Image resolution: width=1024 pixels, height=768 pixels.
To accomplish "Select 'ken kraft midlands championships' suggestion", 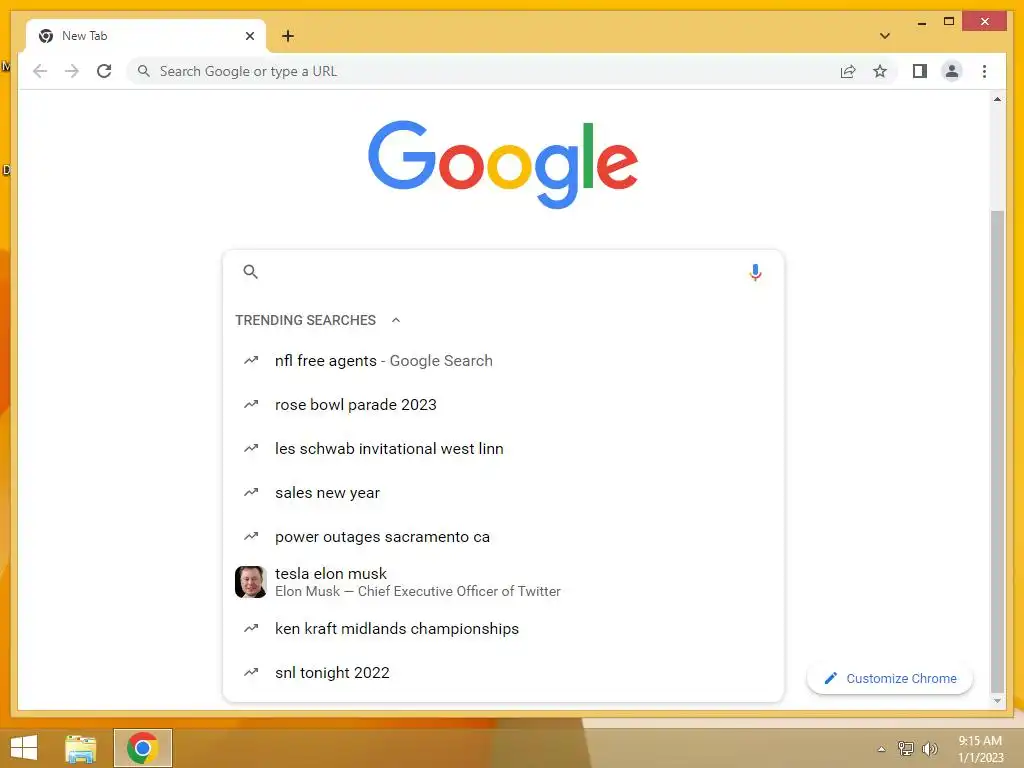I will point(503,628).
